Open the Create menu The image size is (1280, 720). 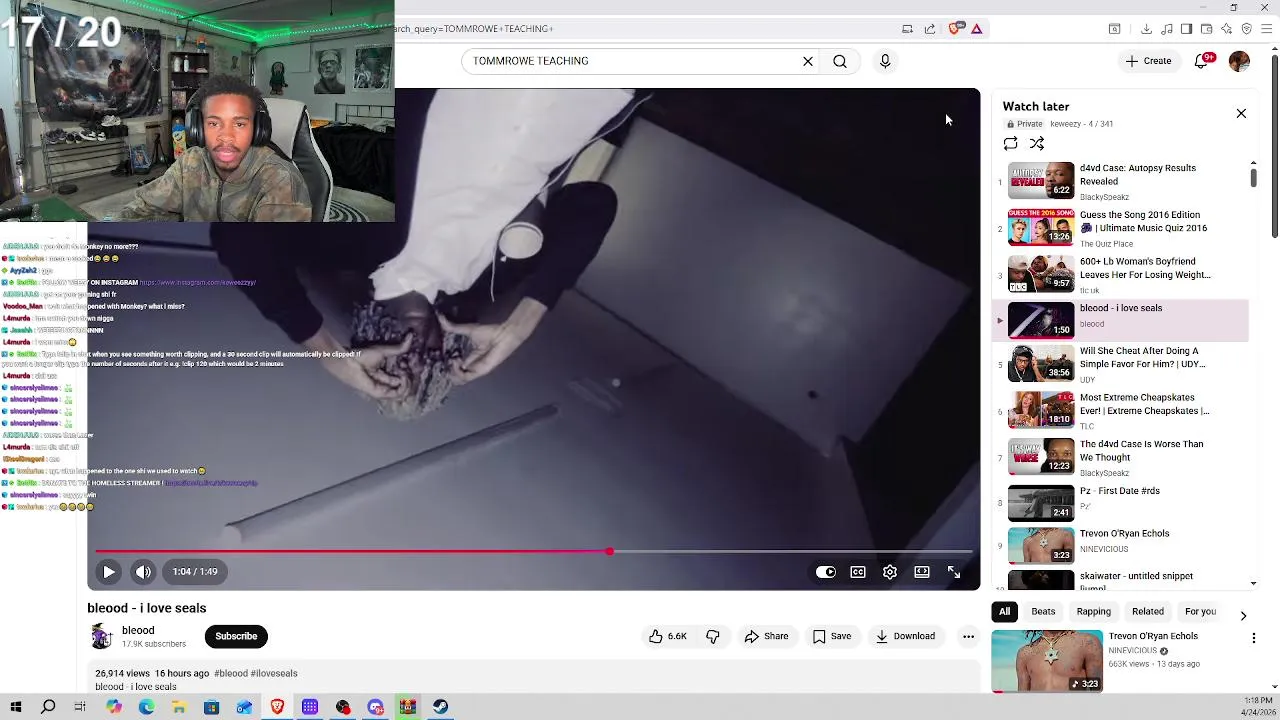pos(1148,61)
